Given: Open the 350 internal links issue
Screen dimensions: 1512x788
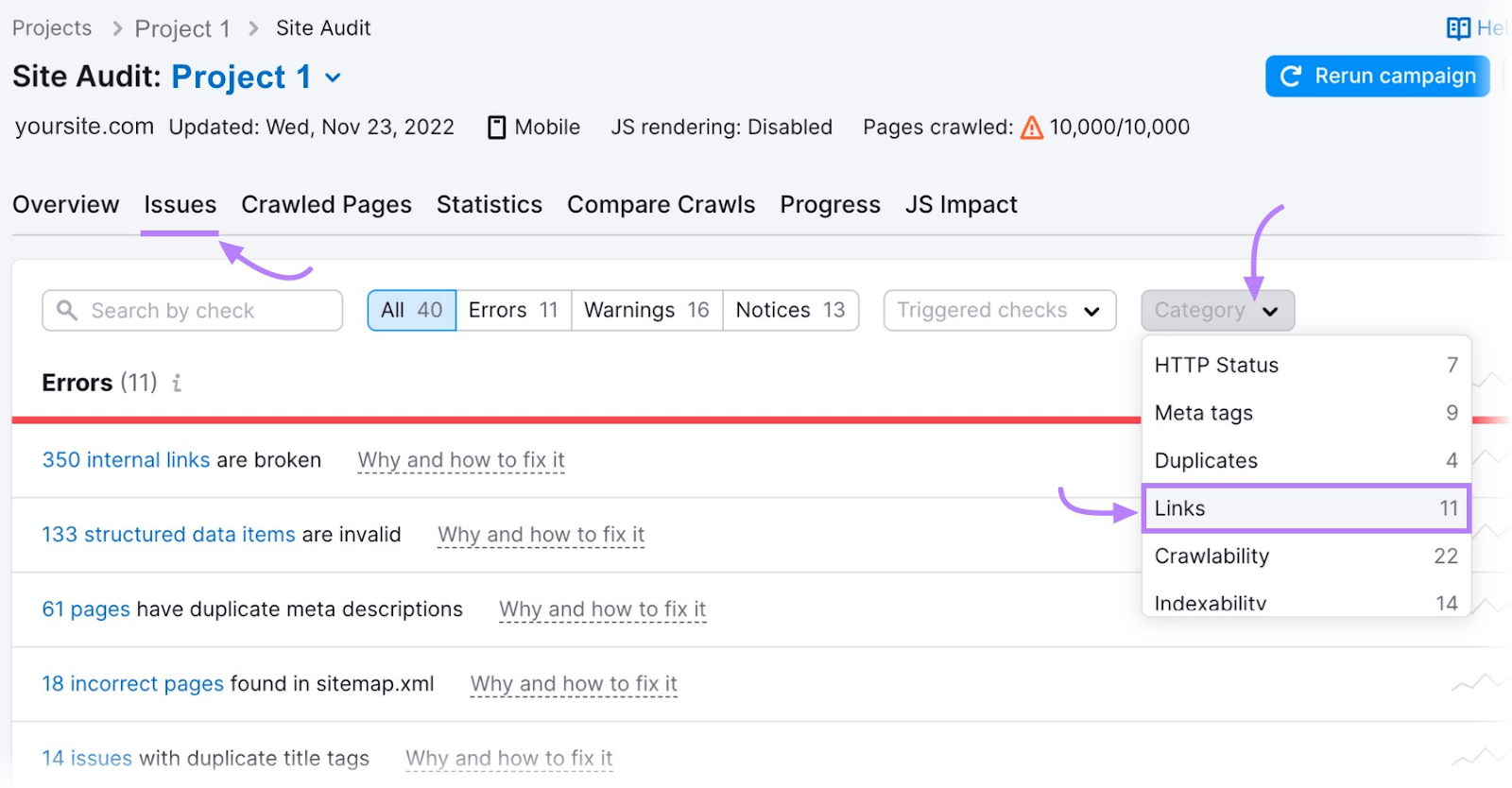Looking at the screenshot, I should click(x=126, y=460).
